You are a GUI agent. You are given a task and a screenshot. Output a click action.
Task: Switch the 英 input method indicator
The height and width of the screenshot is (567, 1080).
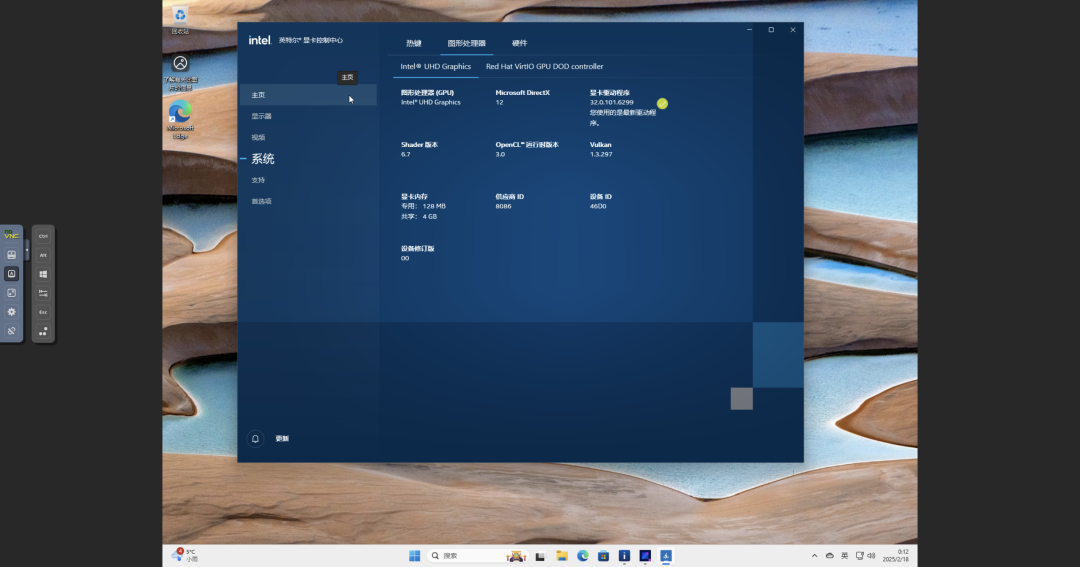844,556
